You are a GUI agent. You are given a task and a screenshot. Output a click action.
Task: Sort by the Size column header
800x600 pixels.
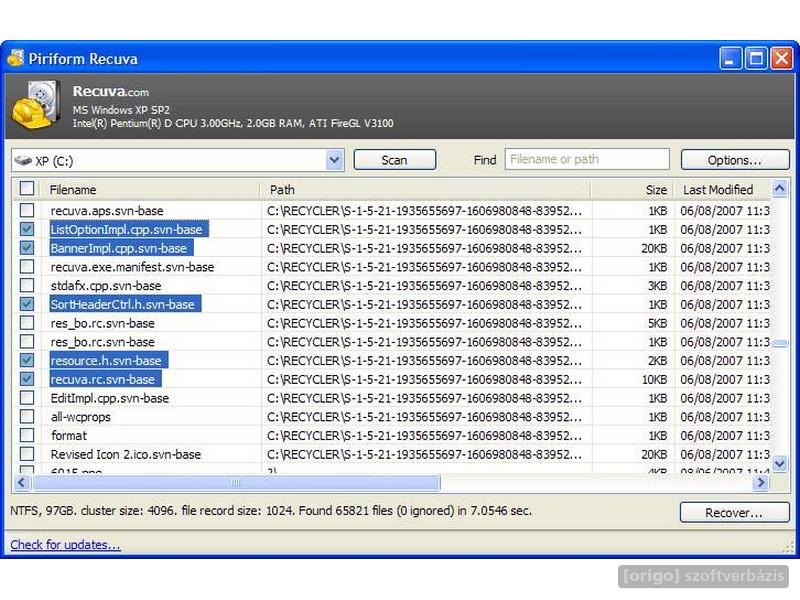pyautogui.click(x=633, y=189)
